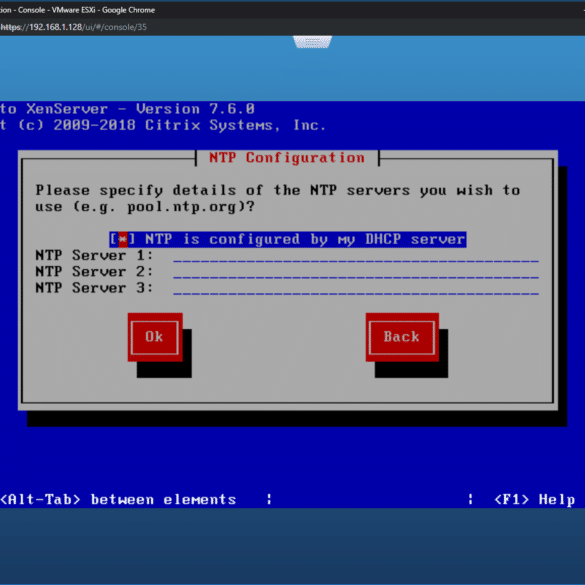Toggle NTP is configured by my DHCP server checkbox
This screenshot has width=585, height=585.
tap(288, 239)
